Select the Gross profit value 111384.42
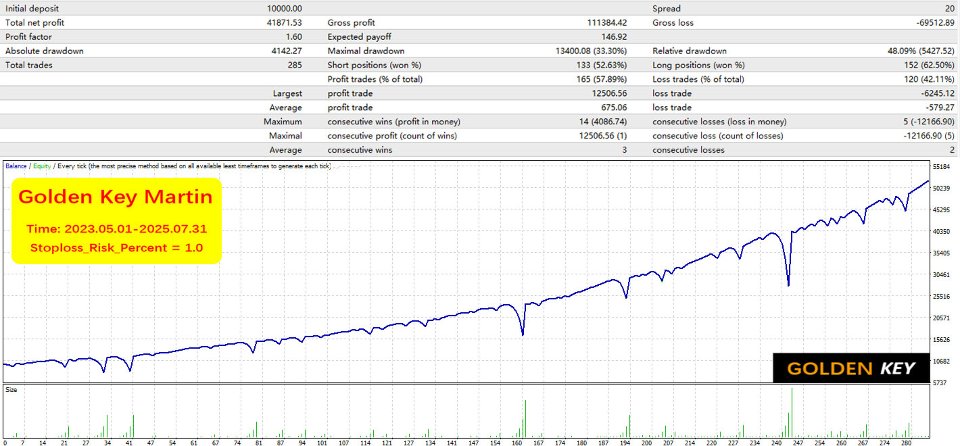 (606, 23)
